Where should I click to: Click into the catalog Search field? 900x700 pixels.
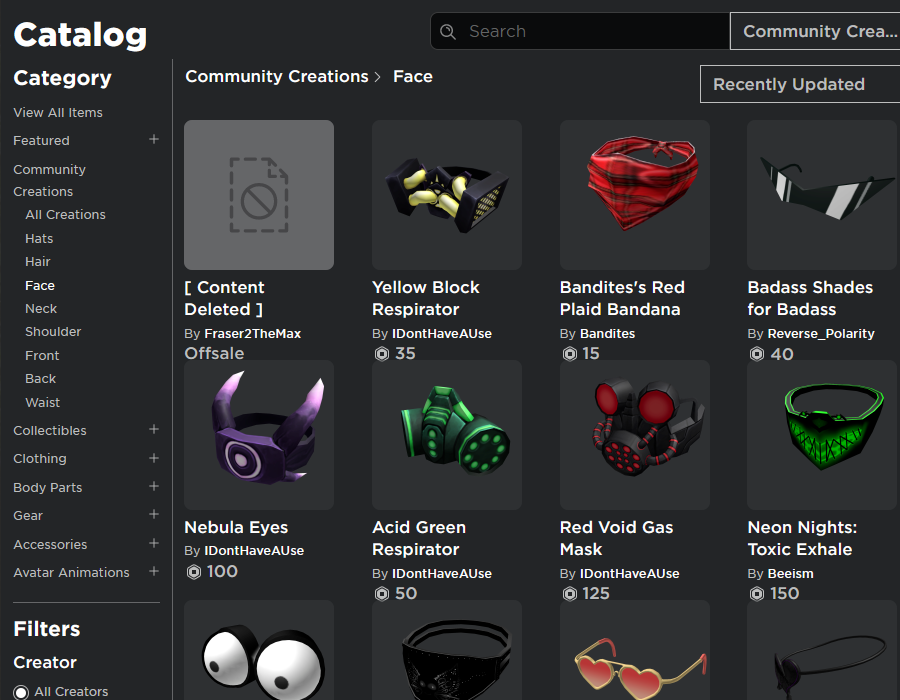(580, 31)
